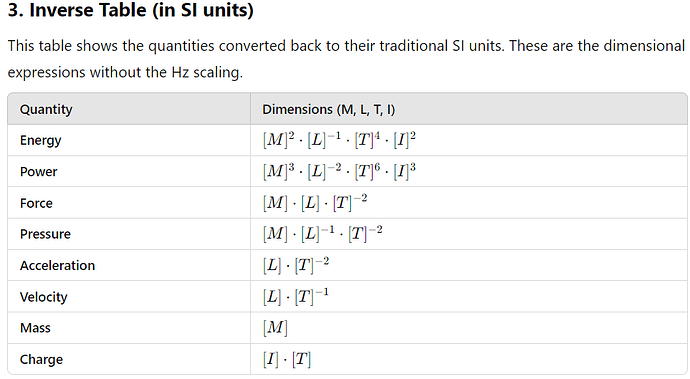690x379 pixels.
Task: Click the paragraph mentioning Hz scaling
Action: (346, 59)
